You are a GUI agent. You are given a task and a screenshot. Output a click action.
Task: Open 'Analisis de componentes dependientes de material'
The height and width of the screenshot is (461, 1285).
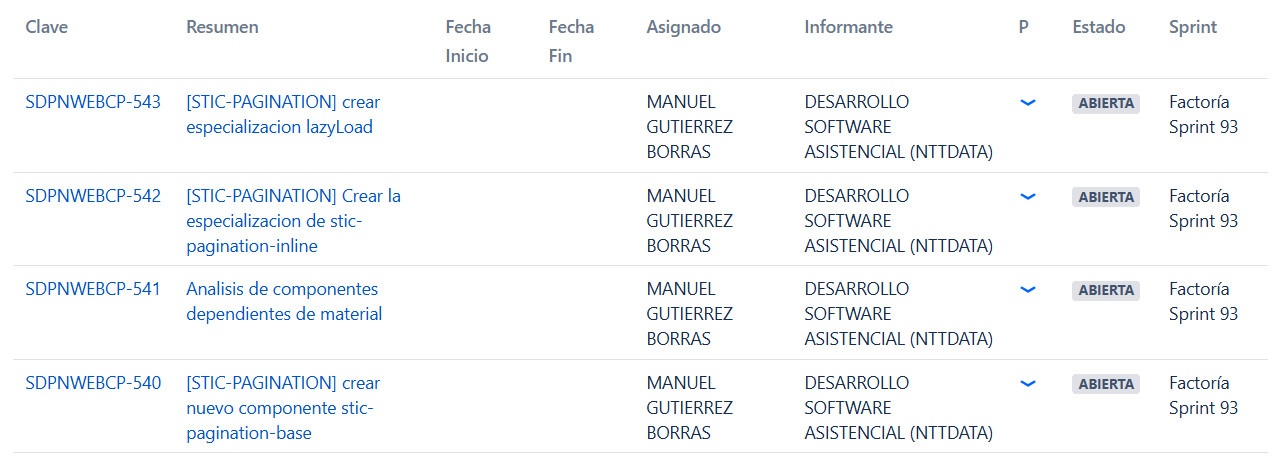coord(284,302)
